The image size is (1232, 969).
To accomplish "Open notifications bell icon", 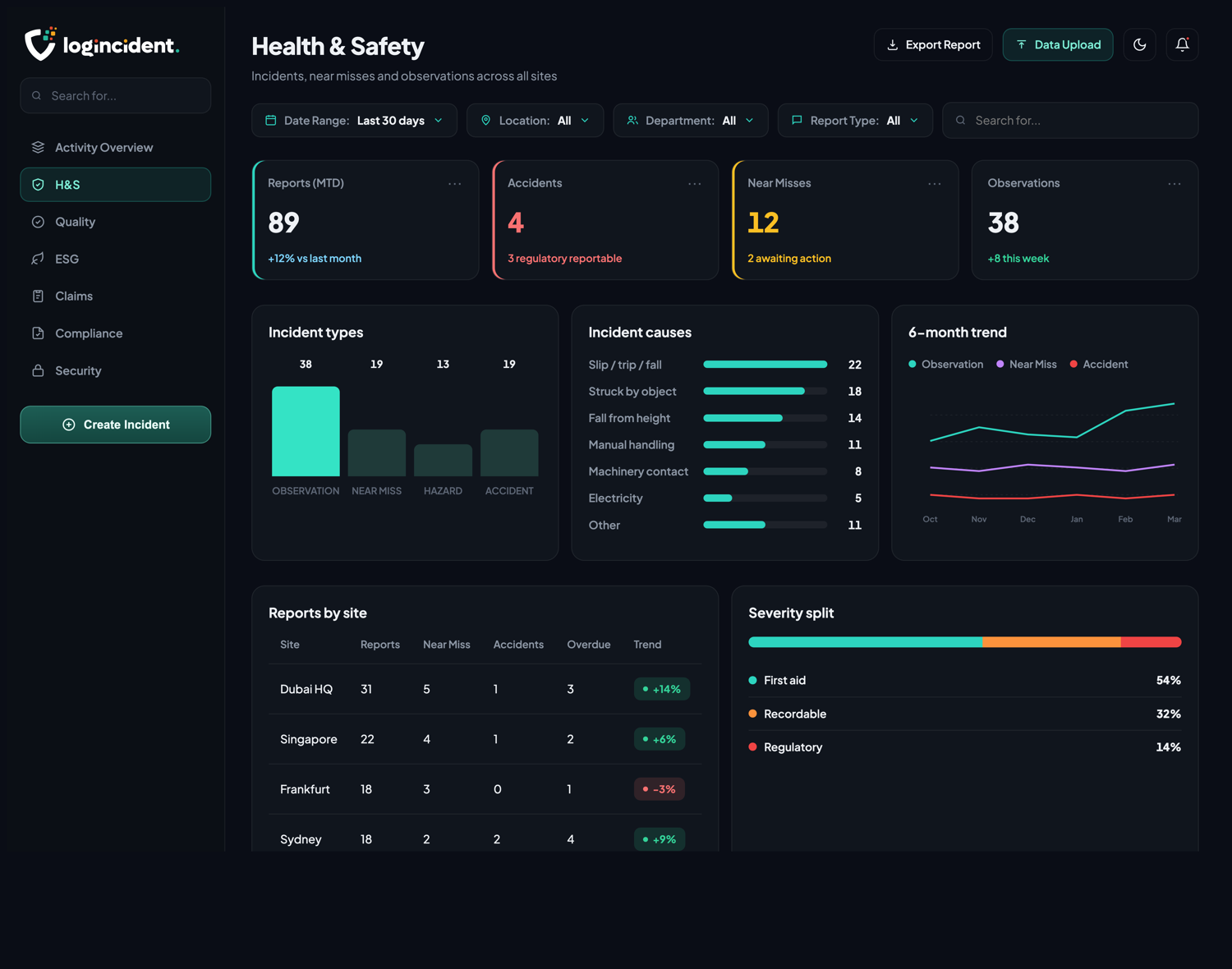I will pos(1182,44).
